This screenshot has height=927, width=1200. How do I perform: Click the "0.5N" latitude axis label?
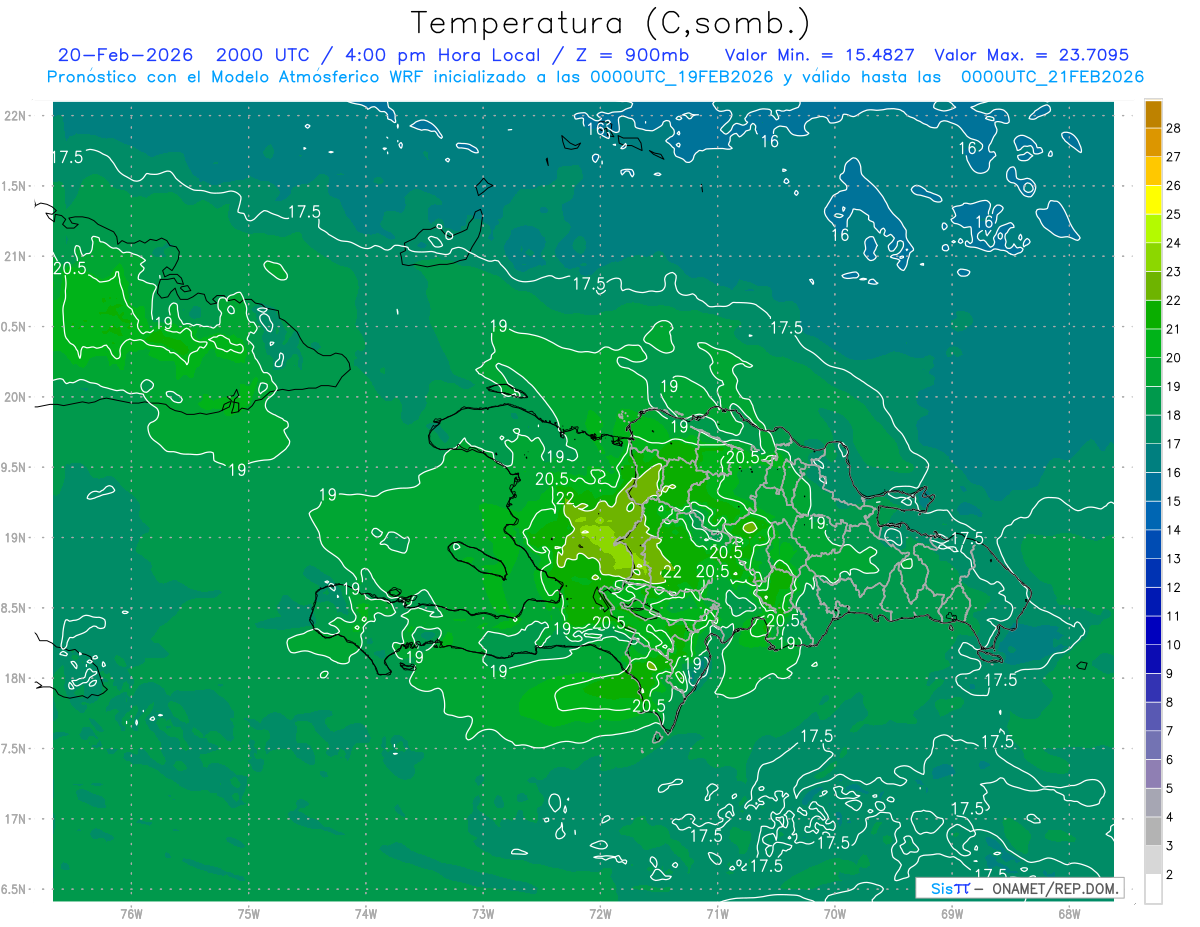pos(16,327)
